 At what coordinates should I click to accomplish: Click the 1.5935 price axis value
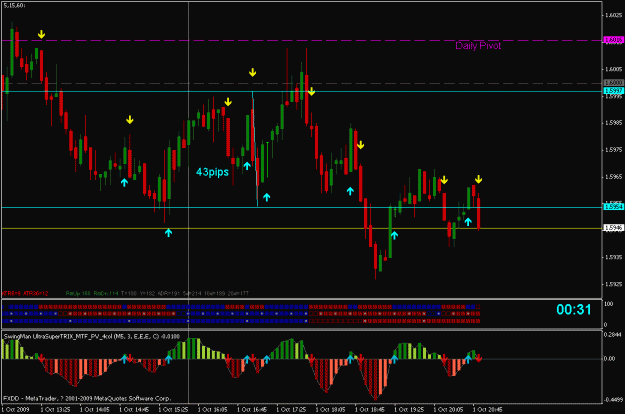613,257
